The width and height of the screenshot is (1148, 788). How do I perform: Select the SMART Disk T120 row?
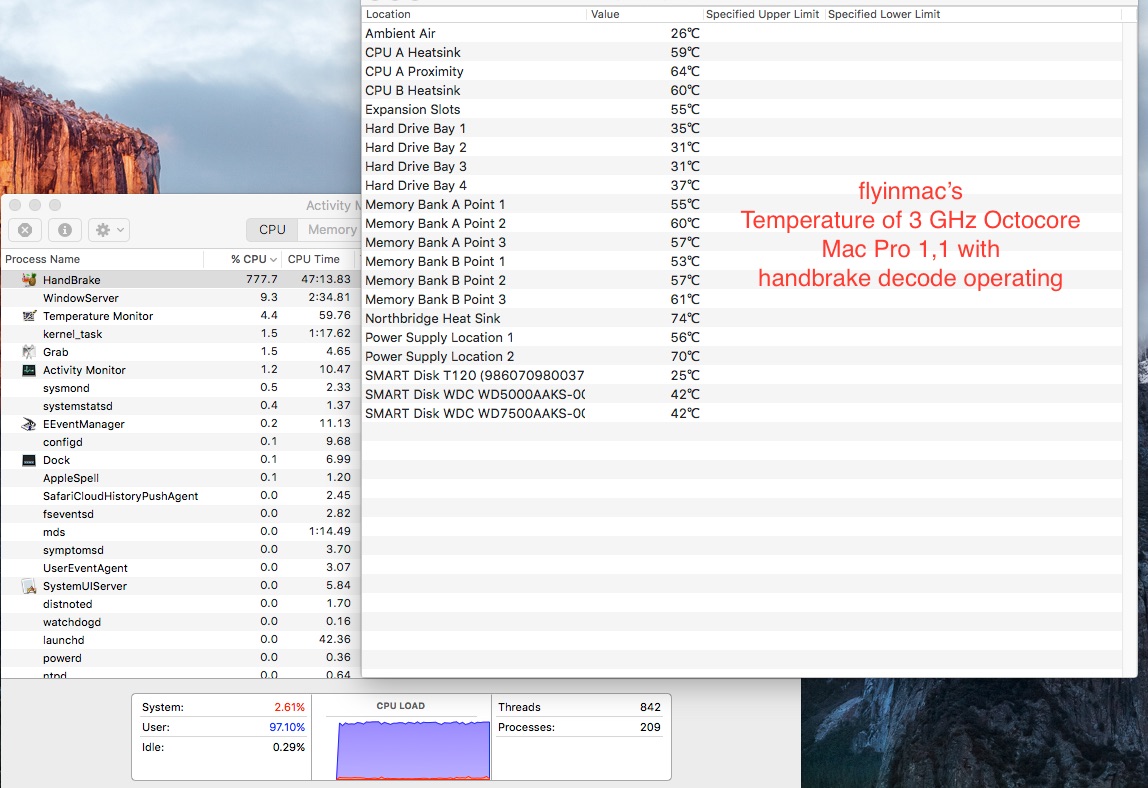tap(742, 376)
